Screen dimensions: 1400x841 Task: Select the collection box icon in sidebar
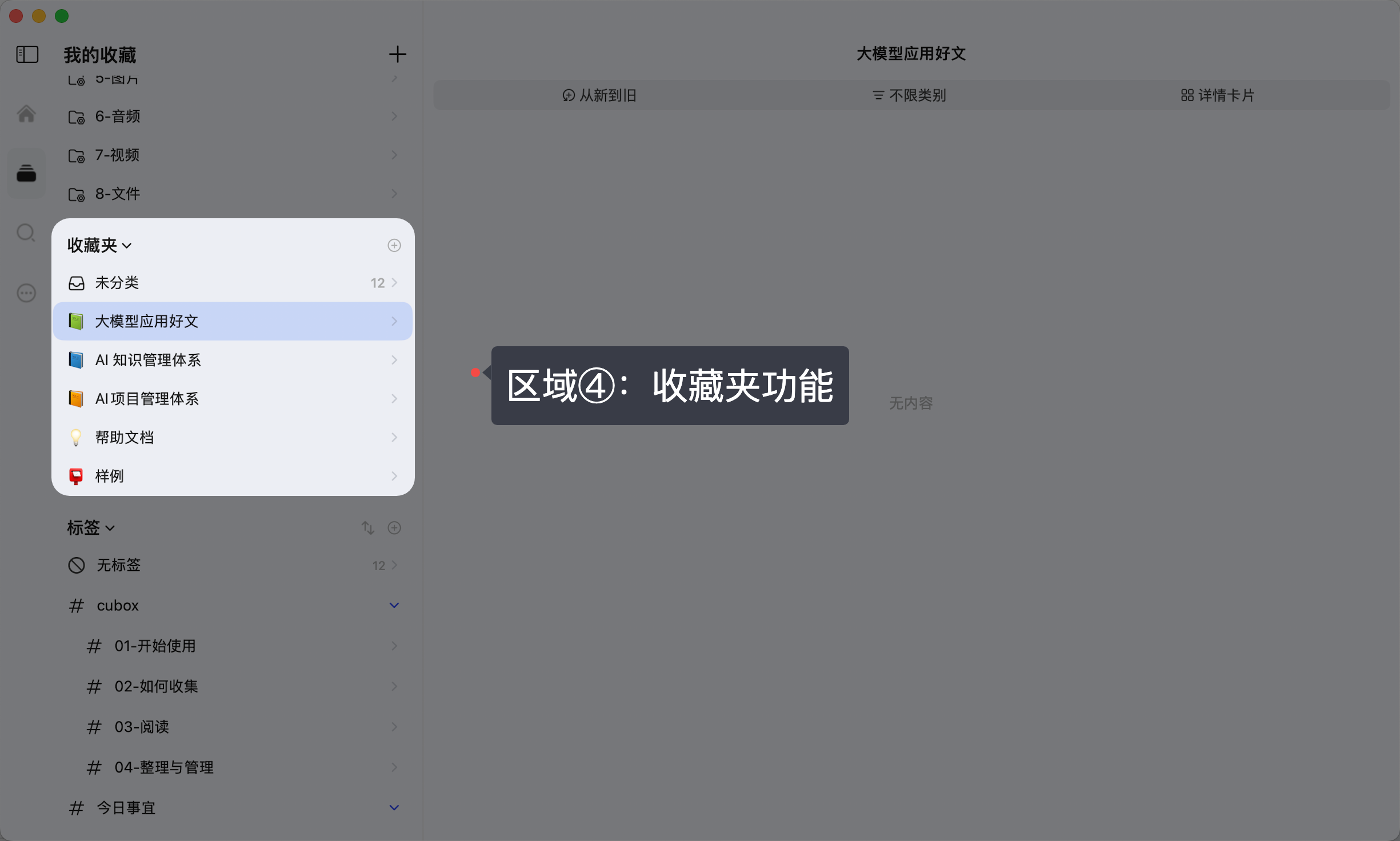26,173
